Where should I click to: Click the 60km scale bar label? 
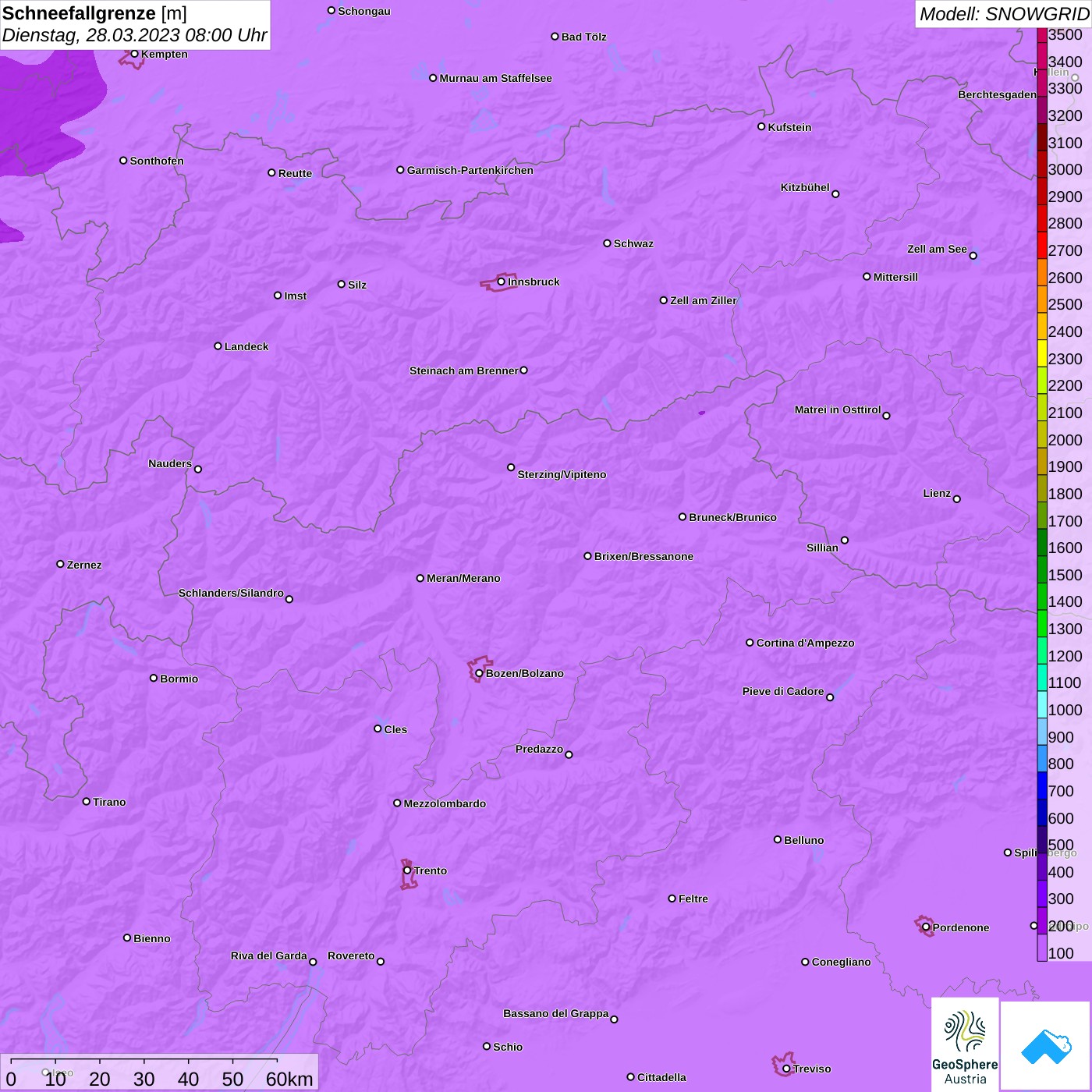tap(289, 1079)
